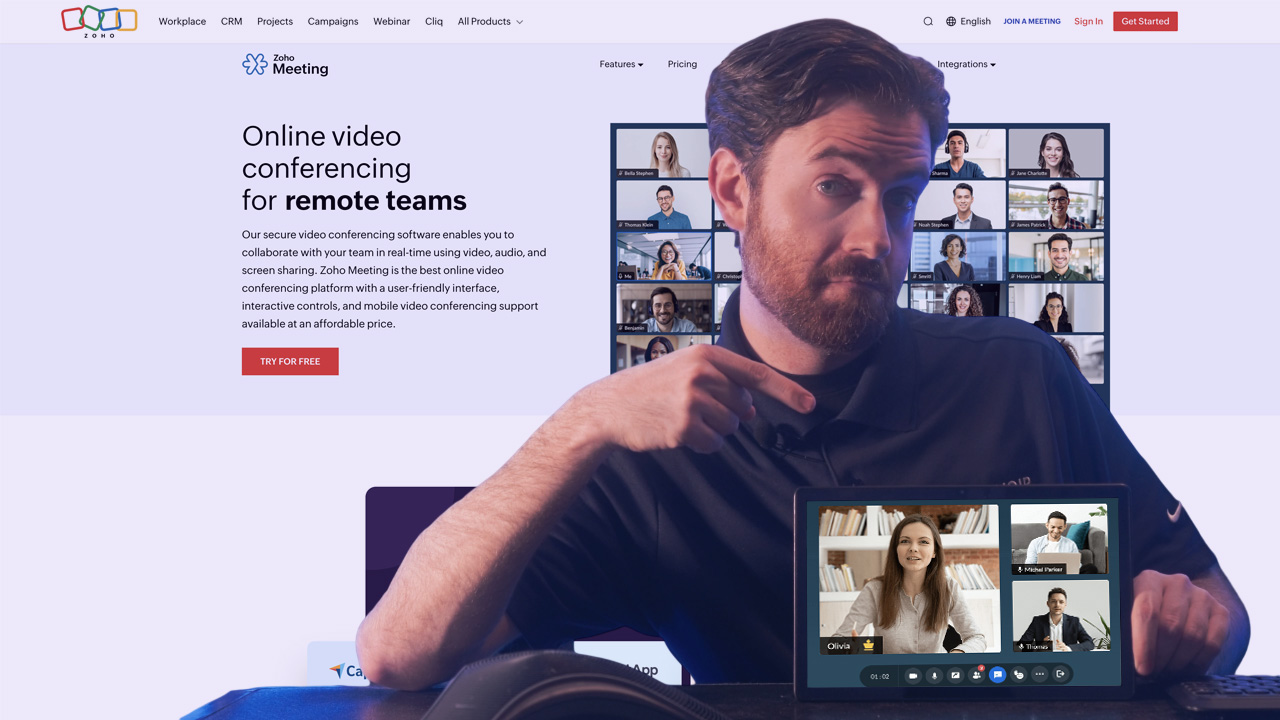Select Olivia's main video feed

click(x=909, y=579)
